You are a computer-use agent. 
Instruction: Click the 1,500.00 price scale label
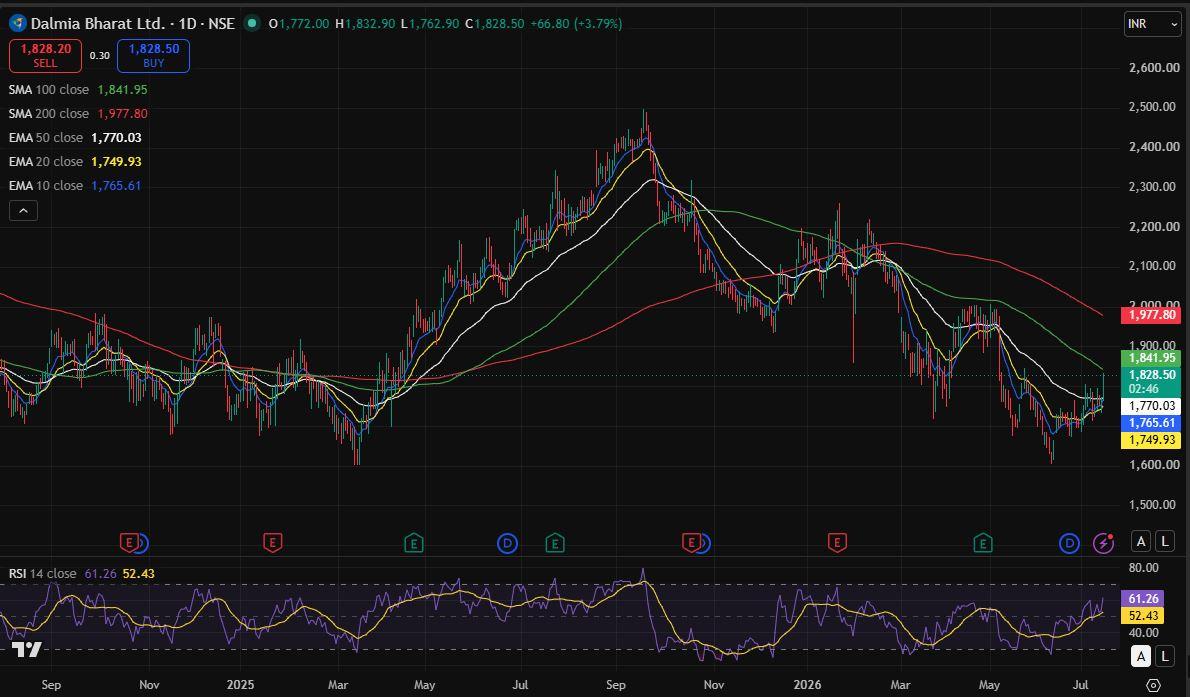tap(1154, 505)
